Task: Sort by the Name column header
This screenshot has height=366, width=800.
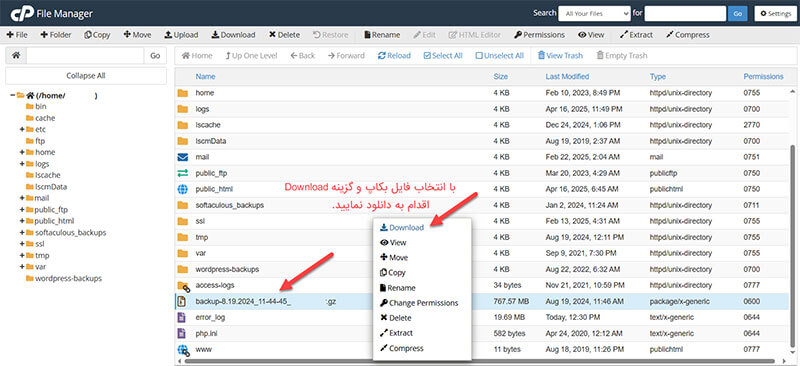Action: point(205,77)
